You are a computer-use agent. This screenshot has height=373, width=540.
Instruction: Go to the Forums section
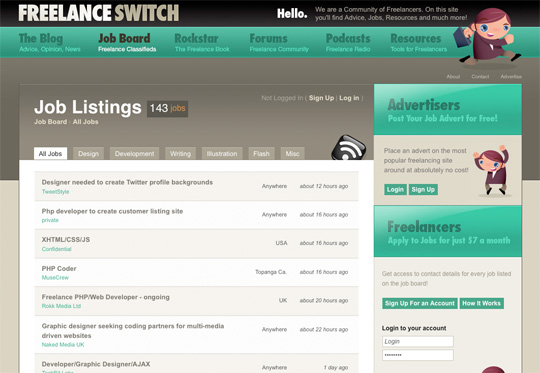tap(279, 43)
